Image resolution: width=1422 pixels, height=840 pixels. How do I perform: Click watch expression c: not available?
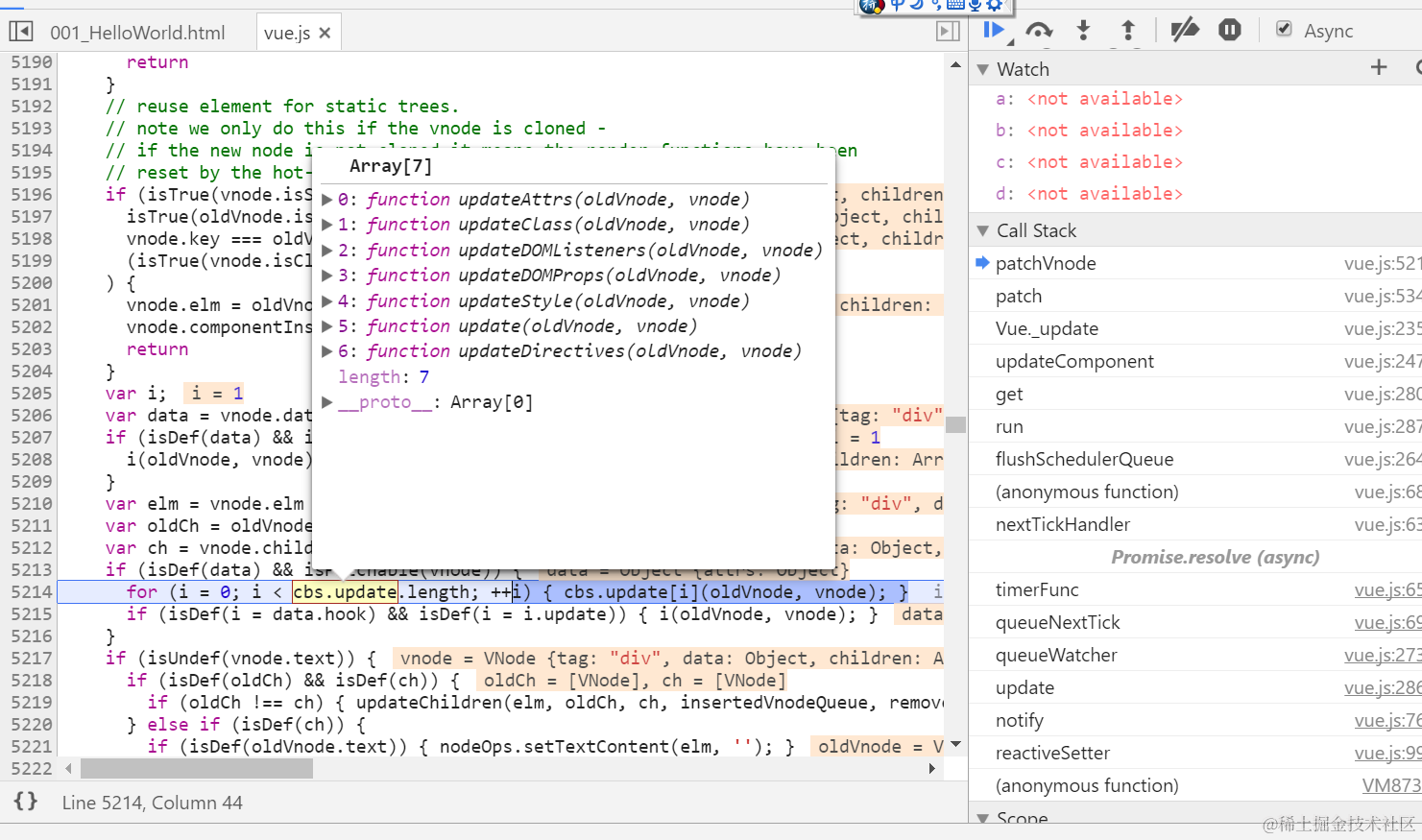pos(1089,162)
